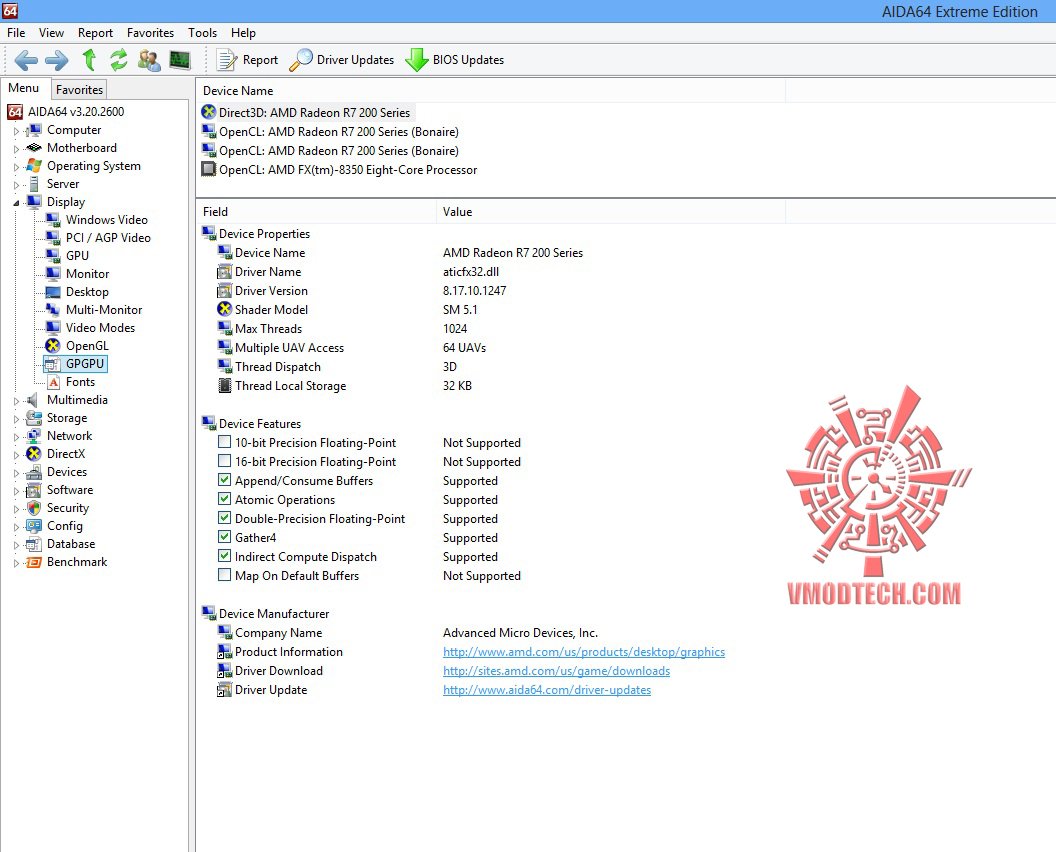Expand the Multimedia tree node

tap(16, 401)
